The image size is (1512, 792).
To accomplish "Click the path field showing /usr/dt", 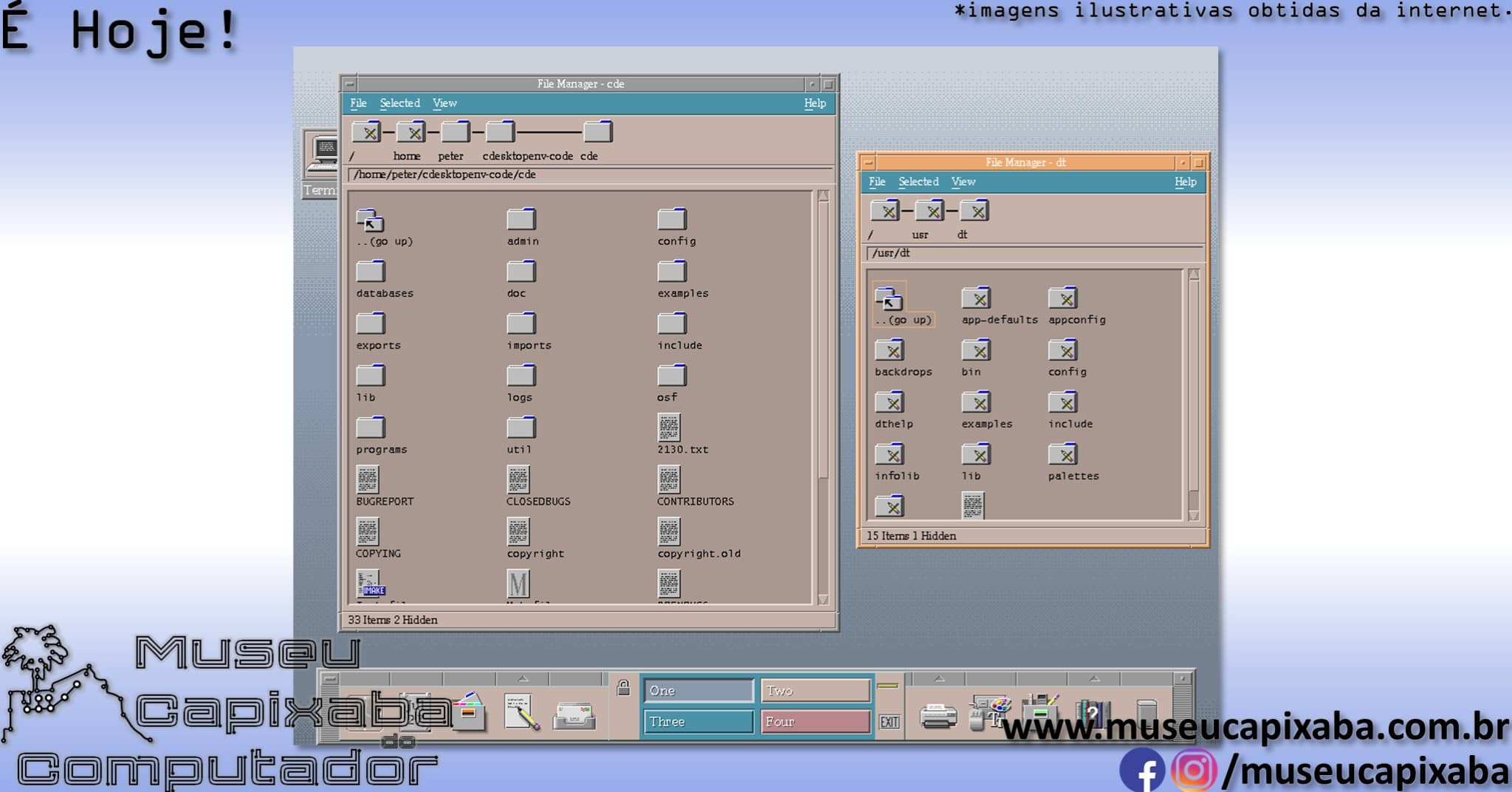I will [x=1034, y=253].
